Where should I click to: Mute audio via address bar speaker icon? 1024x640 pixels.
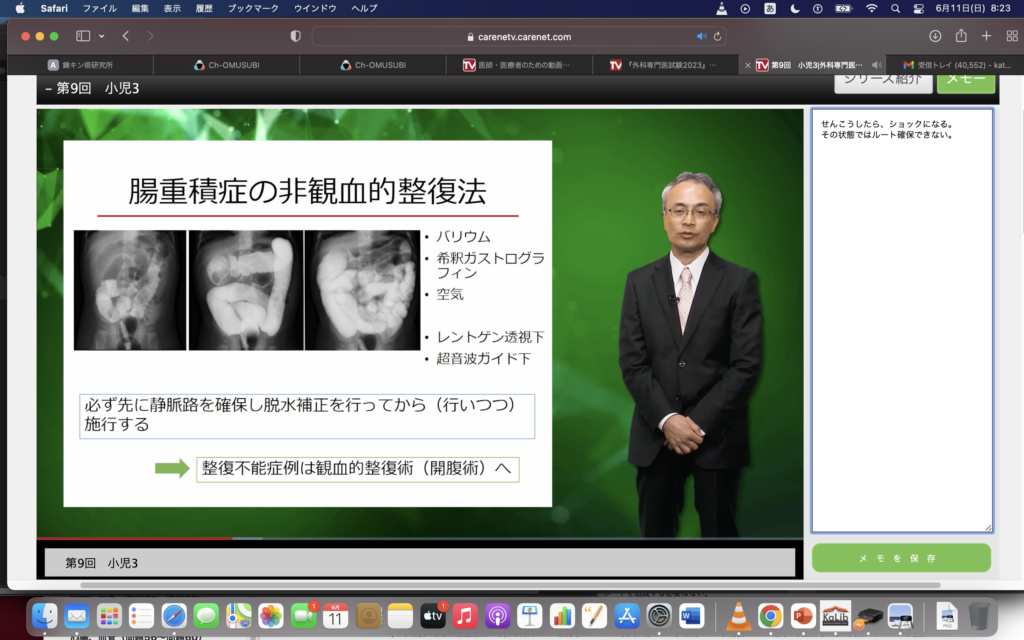click(701, 36)
